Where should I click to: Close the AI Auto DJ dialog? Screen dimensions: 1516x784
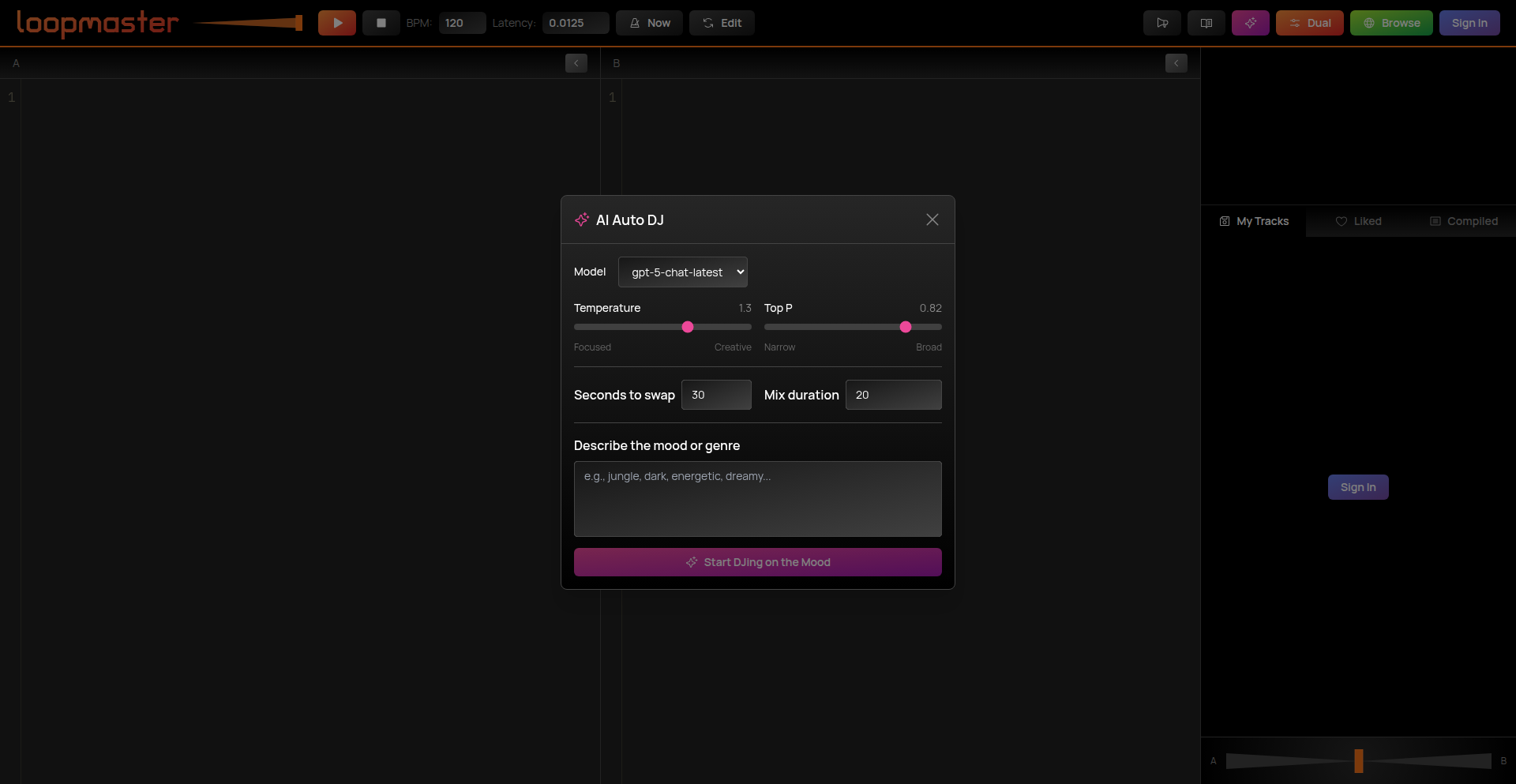pyautogui.click(x=932, y=219)
